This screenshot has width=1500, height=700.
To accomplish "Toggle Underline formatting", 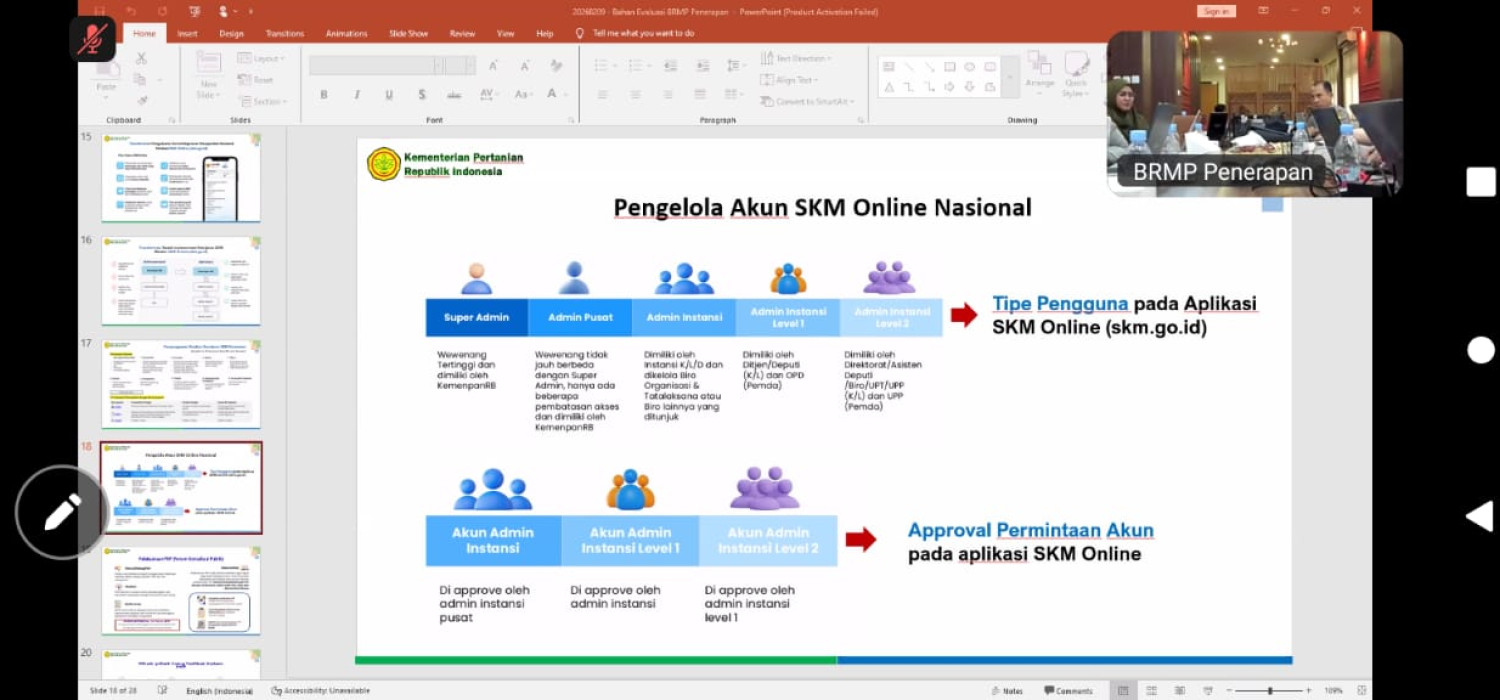I will (389, 95).
